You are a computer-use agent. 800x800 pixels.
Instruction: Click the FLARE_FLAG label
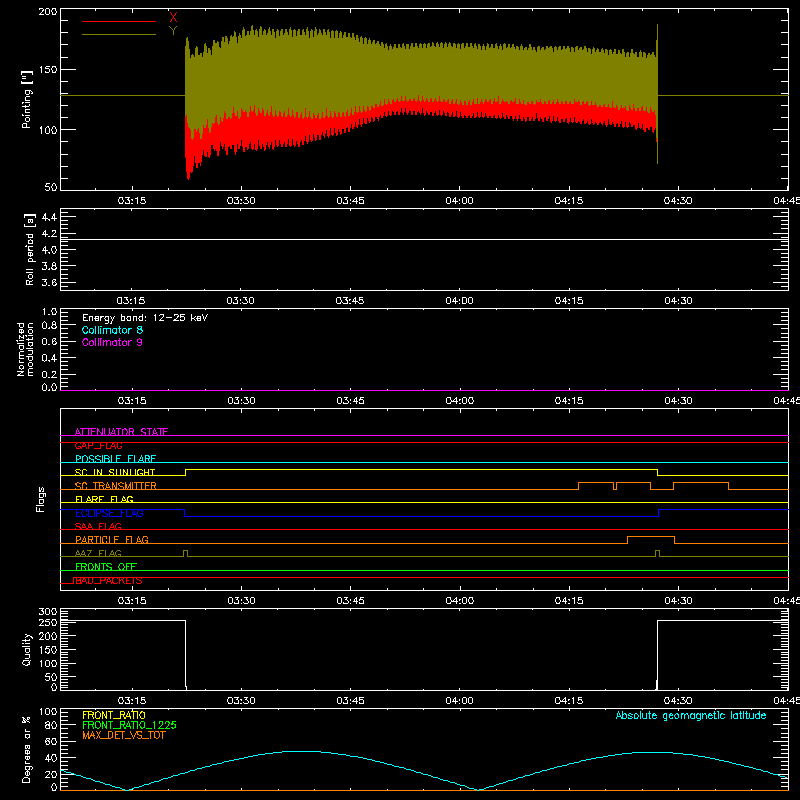point(104,499)
